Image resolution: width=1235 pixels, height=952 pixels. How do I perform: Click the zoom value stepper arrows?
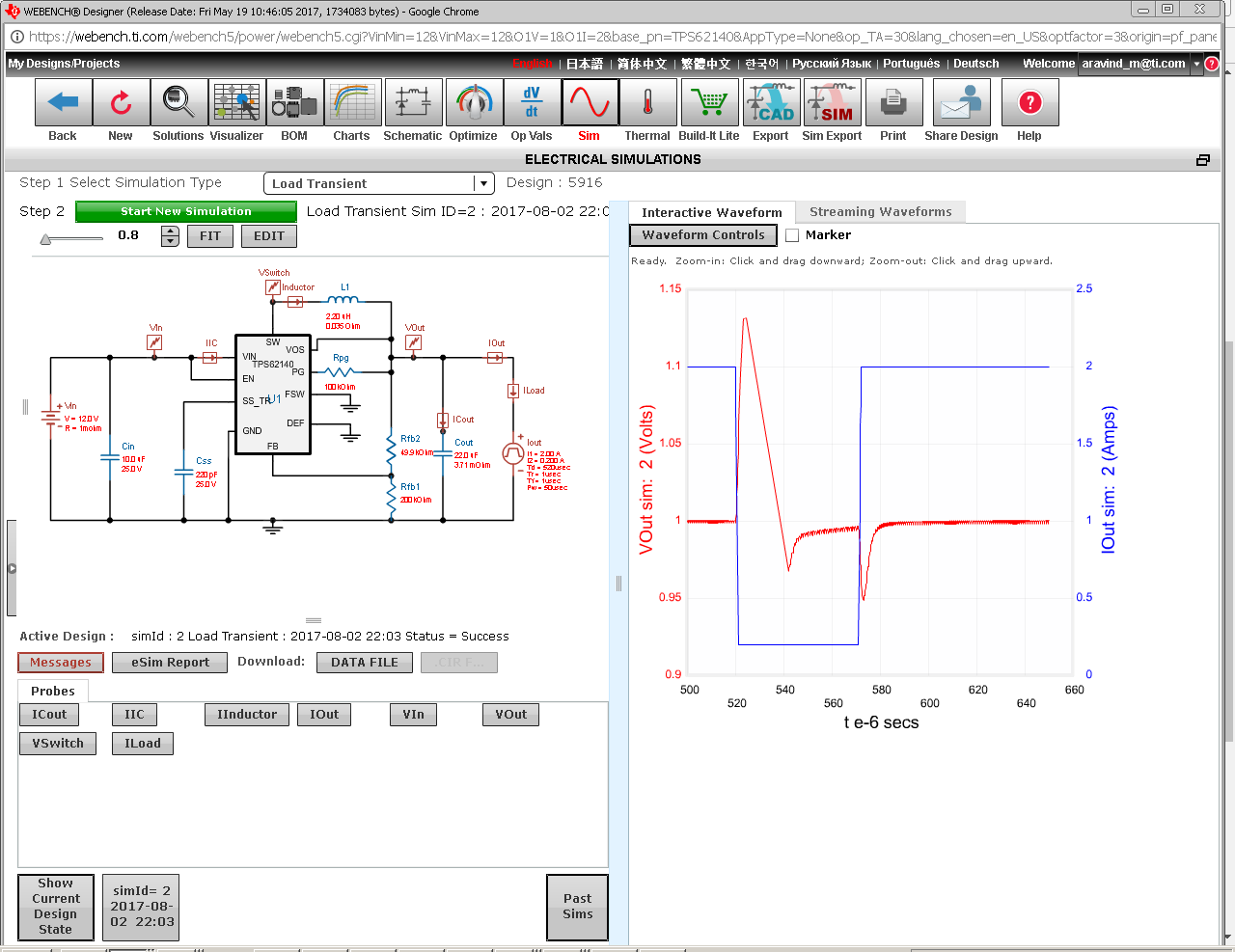pos(170,236)
